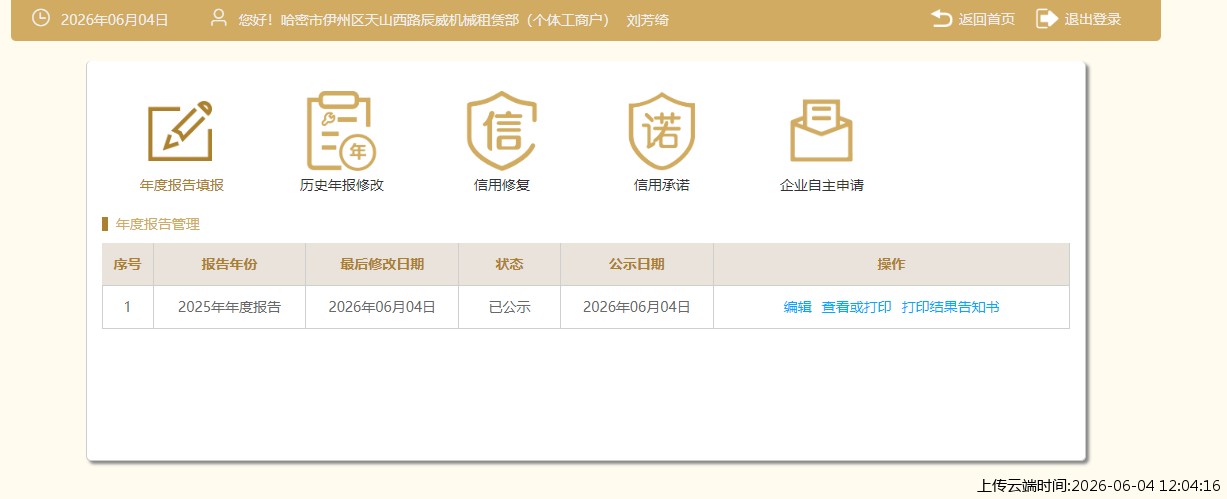This screenshot has height=499, width=1227.
Task: Select the 年度报告填报 label
Action: [181, 185]
